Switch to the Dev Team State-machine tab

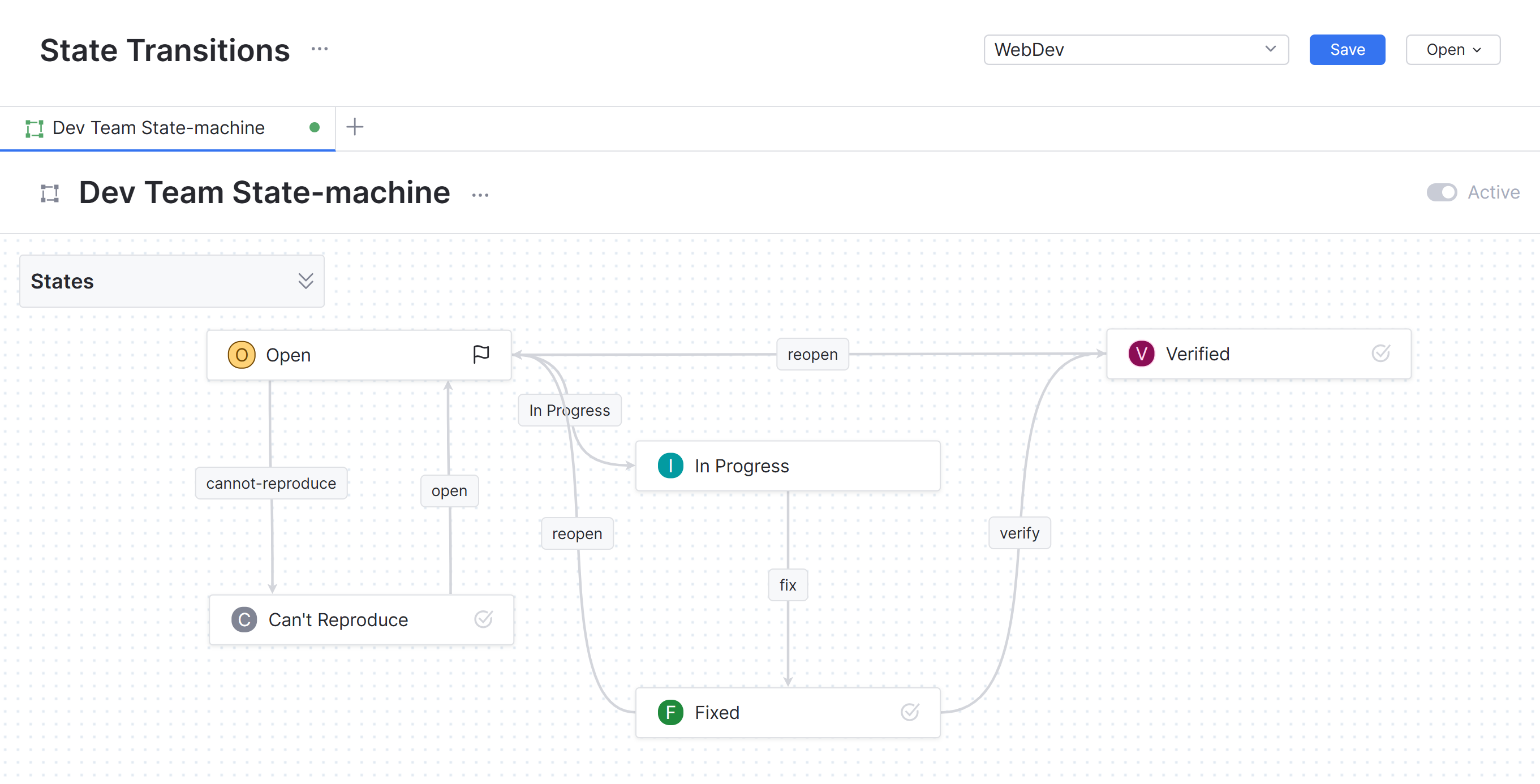[x=157, y=127]
